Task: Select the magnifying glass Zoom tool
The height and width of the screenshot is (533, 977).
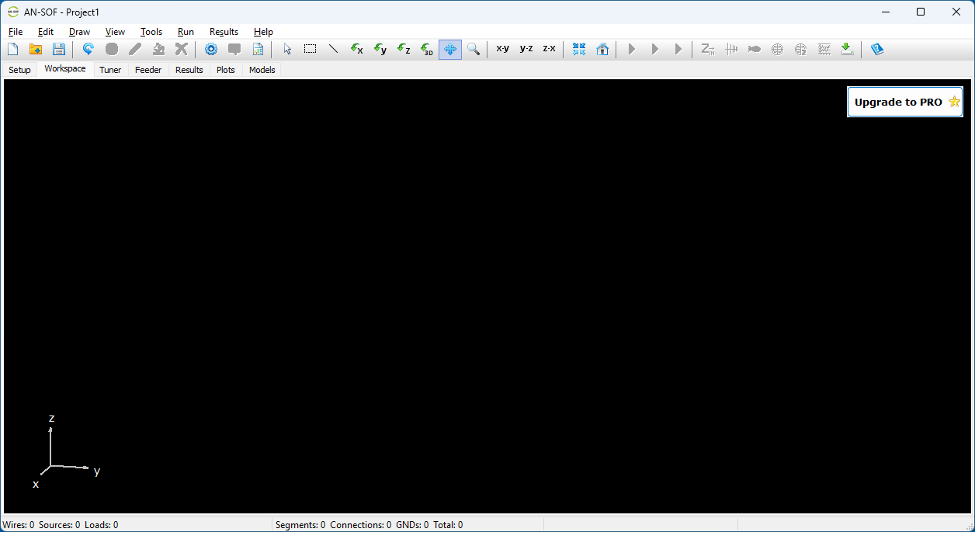Action: coord(474,49)
